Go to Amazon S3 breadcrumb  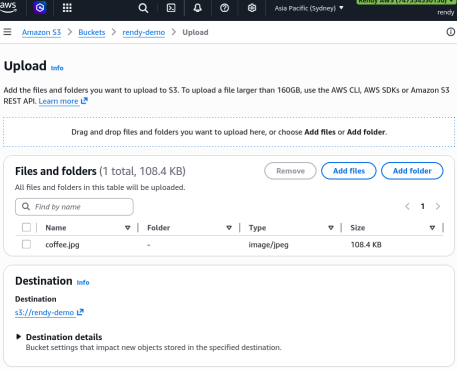(41, 32)
